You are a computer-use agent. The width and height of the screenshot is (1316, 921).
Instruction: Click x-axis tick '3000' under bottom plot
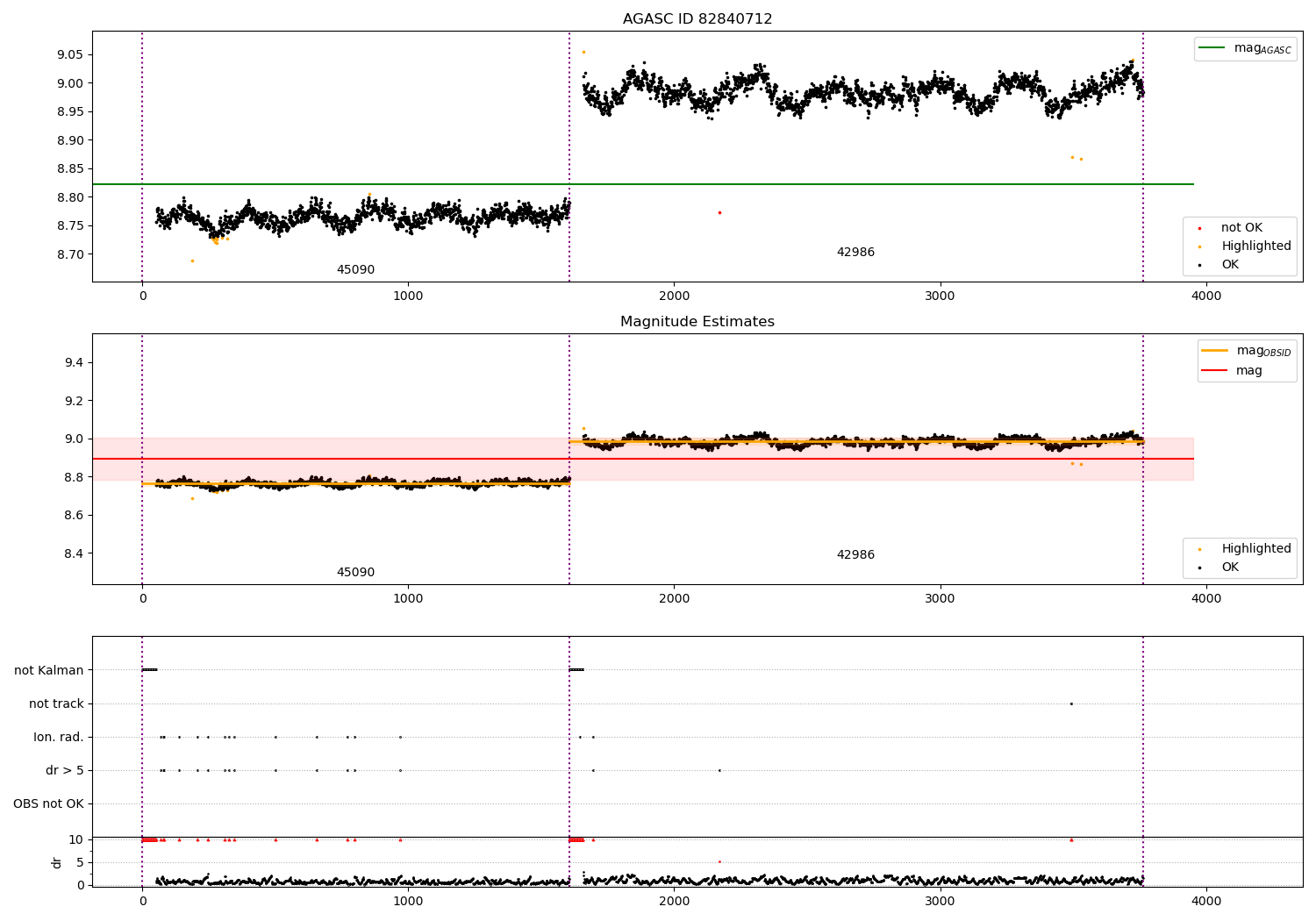940,902
